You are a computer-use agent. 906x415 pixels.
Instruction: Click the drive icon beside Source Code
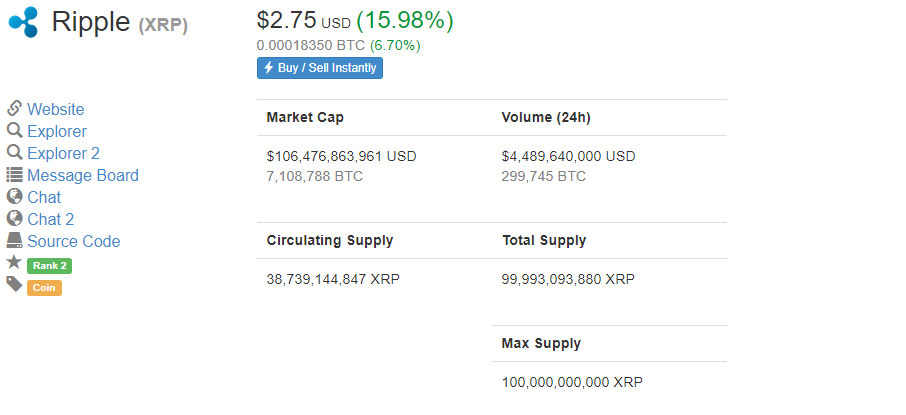pyautogui.click(x=14, y=240)
